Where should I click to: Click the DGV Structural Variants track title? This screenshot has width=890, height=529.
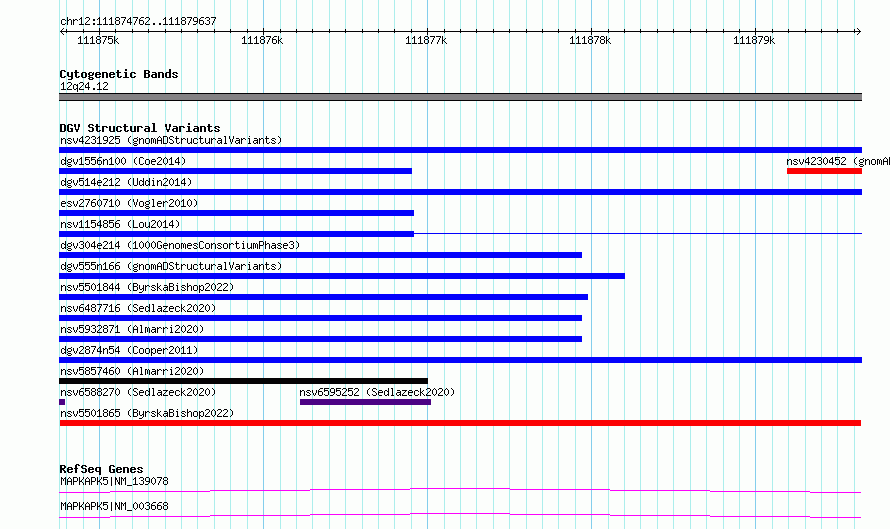click(x=140, y=128)
